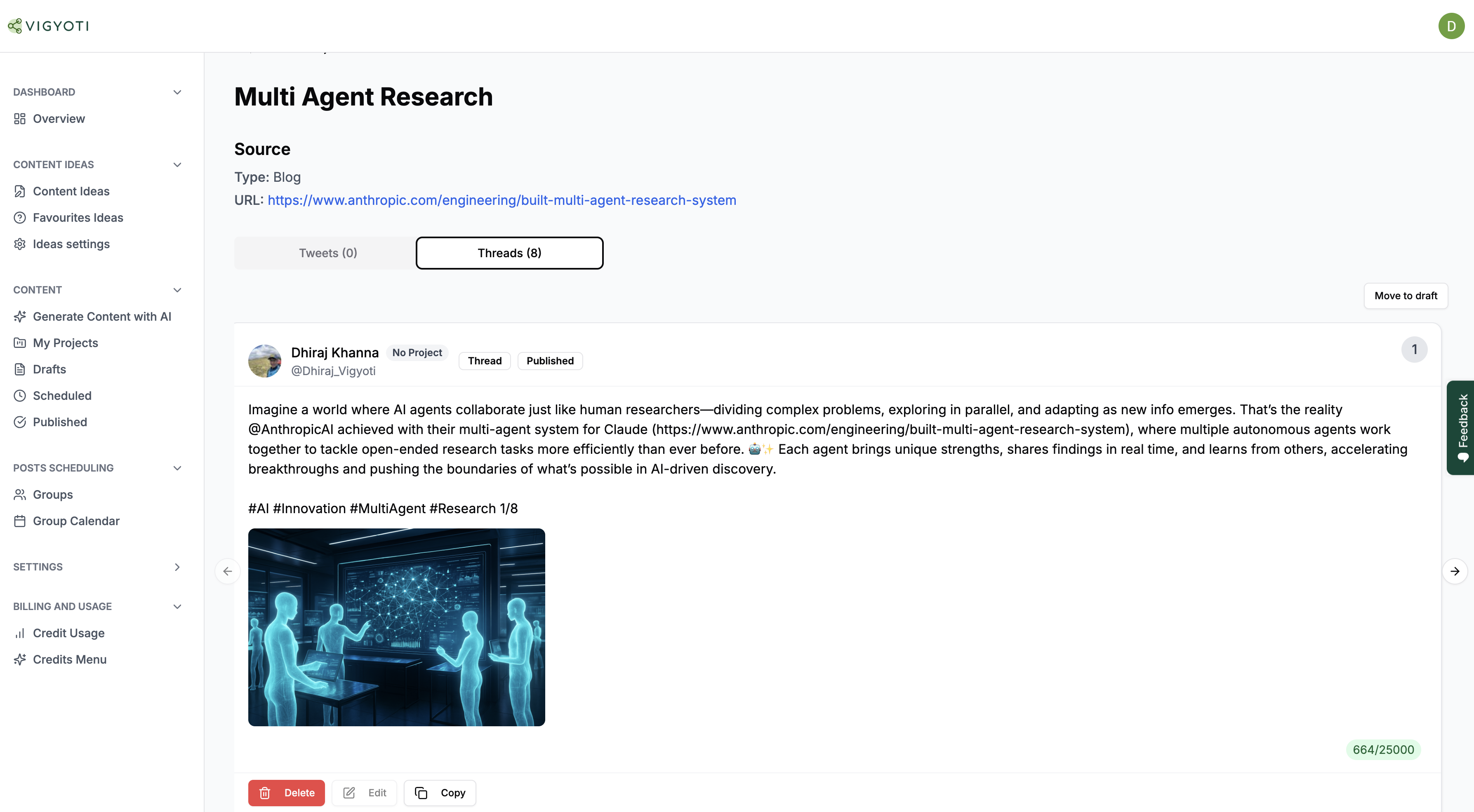Click the Drafts file icon
This screenshot has width=1474, height=812.
pyautogui.click(x=20, y=369)
